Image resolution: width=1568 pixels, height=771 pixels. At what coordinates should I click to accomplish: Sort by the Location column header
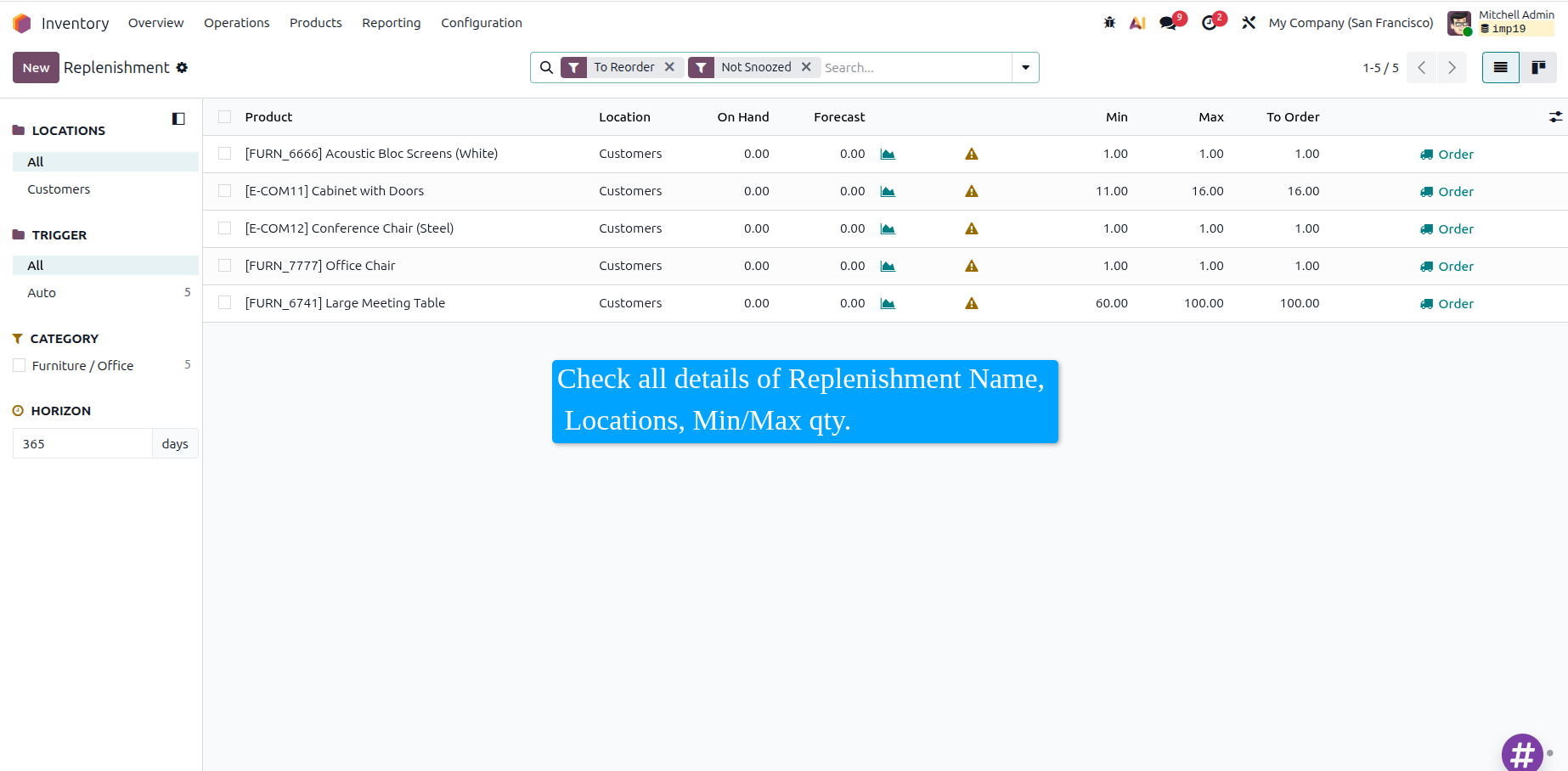tap(624, 117)
